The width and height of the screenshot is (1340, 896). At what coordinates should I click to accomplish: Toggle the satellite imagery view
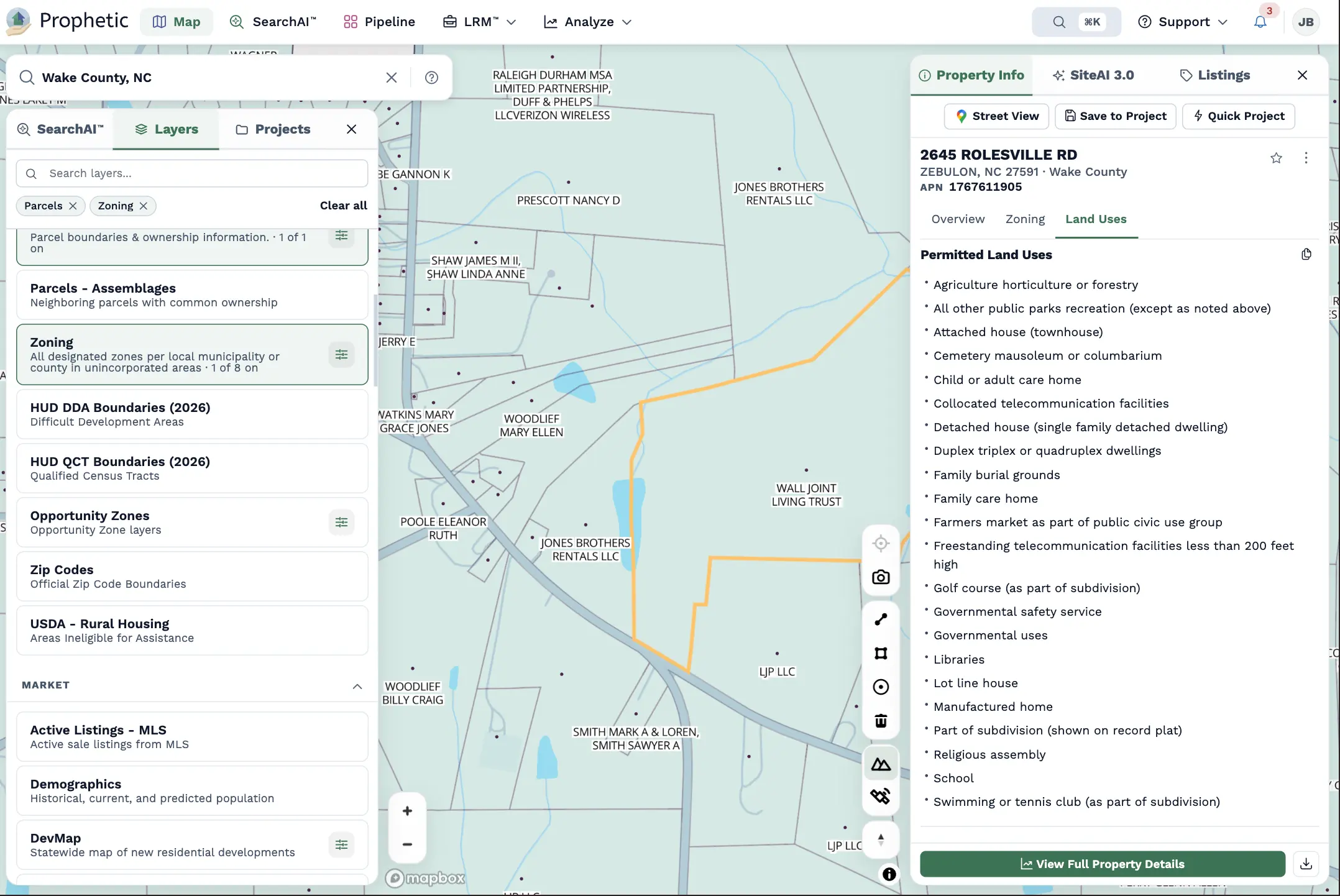pos(881,797)
